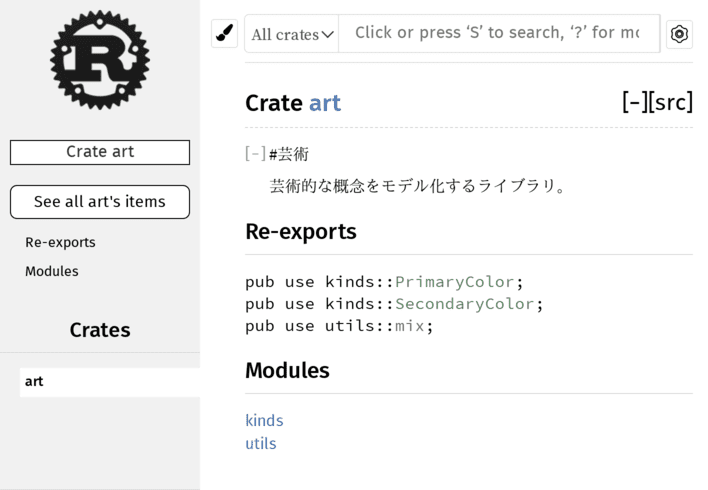Select the Crate art sidebar heading
Viewport: 708px width, 490px height.
point(100,152)
